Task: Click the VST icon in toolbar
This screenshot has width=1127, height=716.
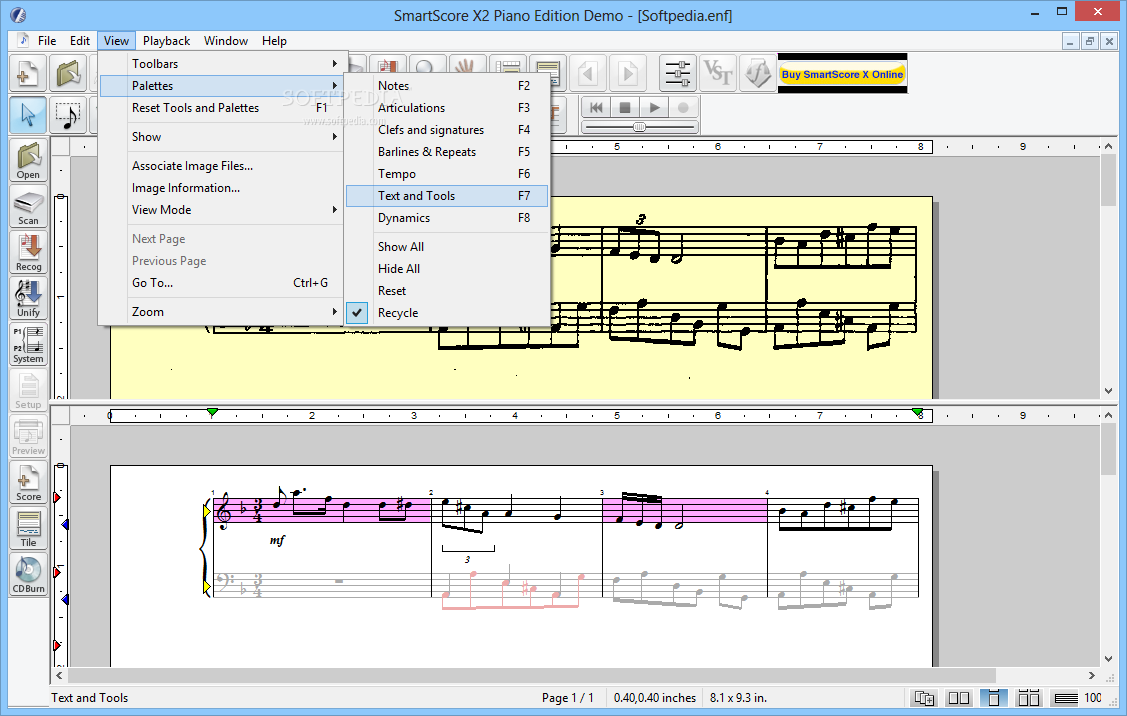Action: click(717, 73)
